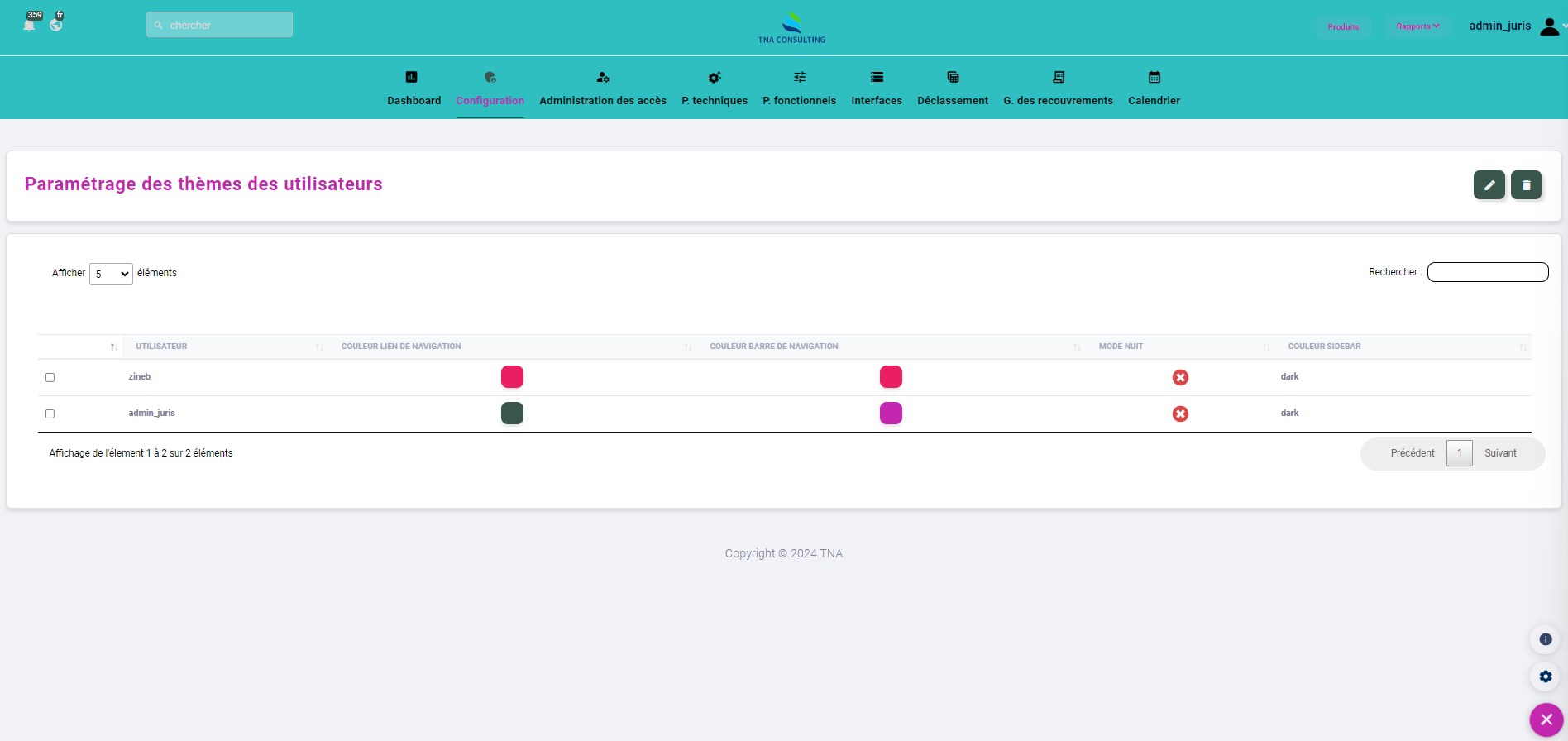Open the settings gear floating button
This screenshot has width=1568, height=741.
[1545, 676]
